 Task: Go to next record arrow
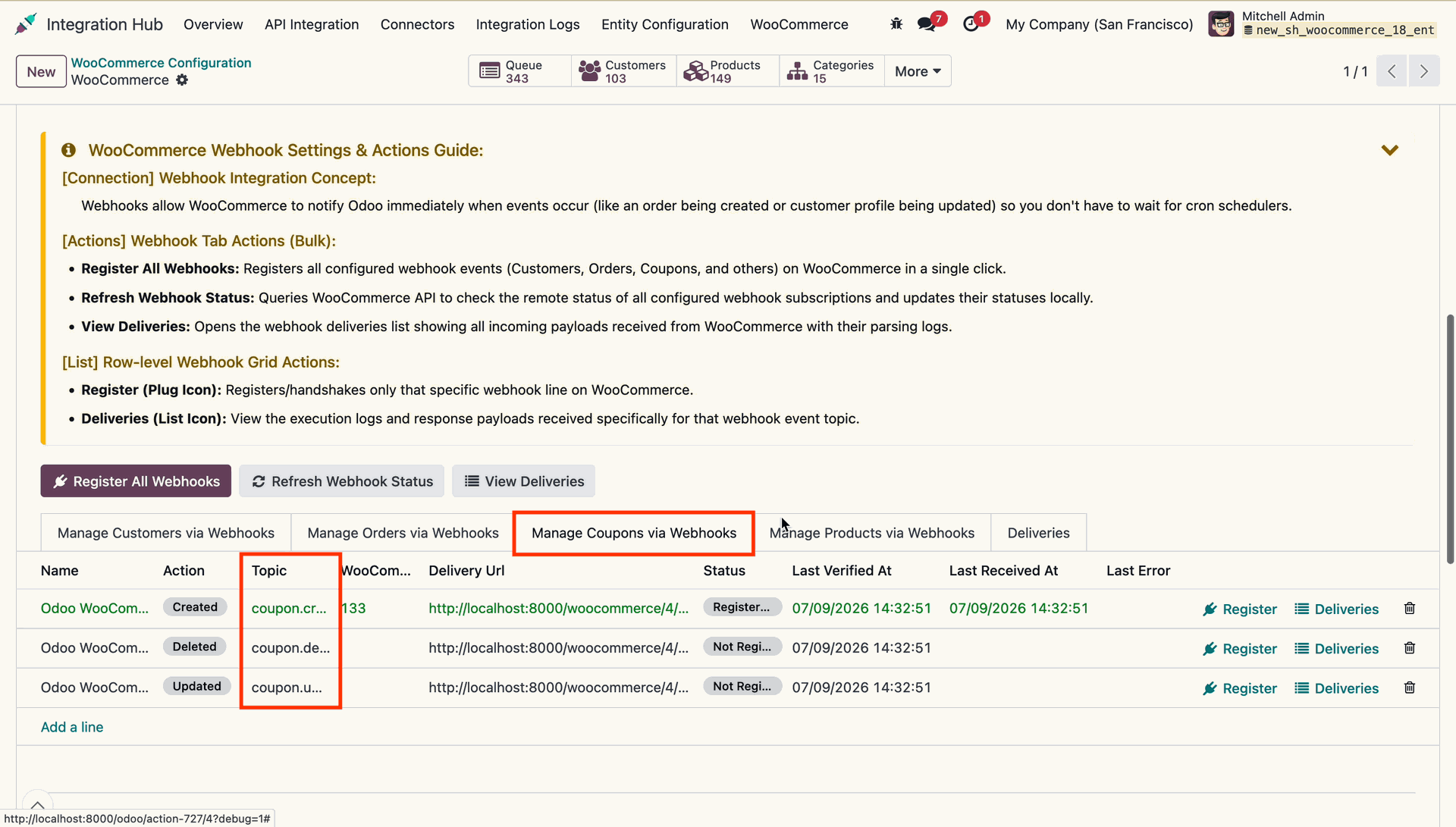1424,71
